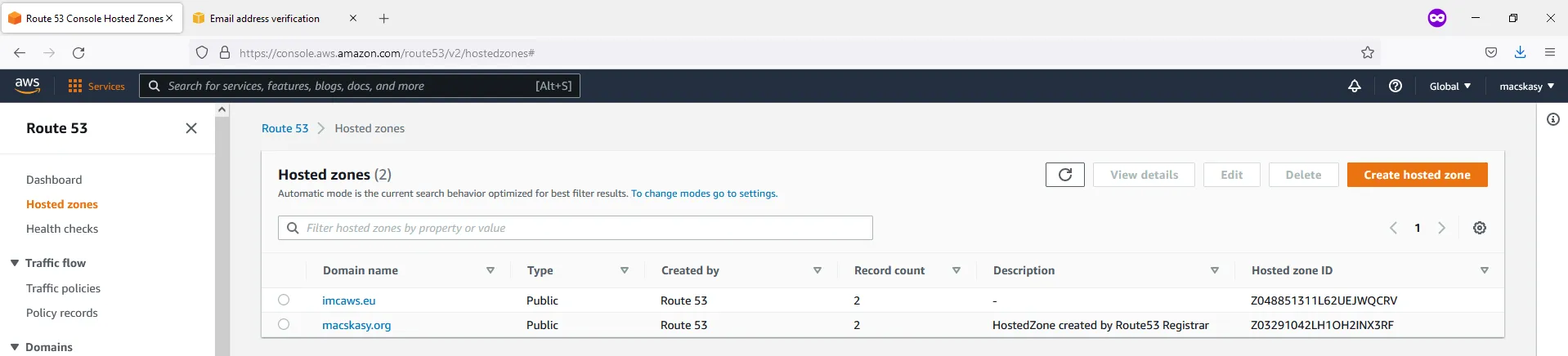Screen dimensions: 1568x356
Task: Reload the current browser page
Action: point(78,53)
